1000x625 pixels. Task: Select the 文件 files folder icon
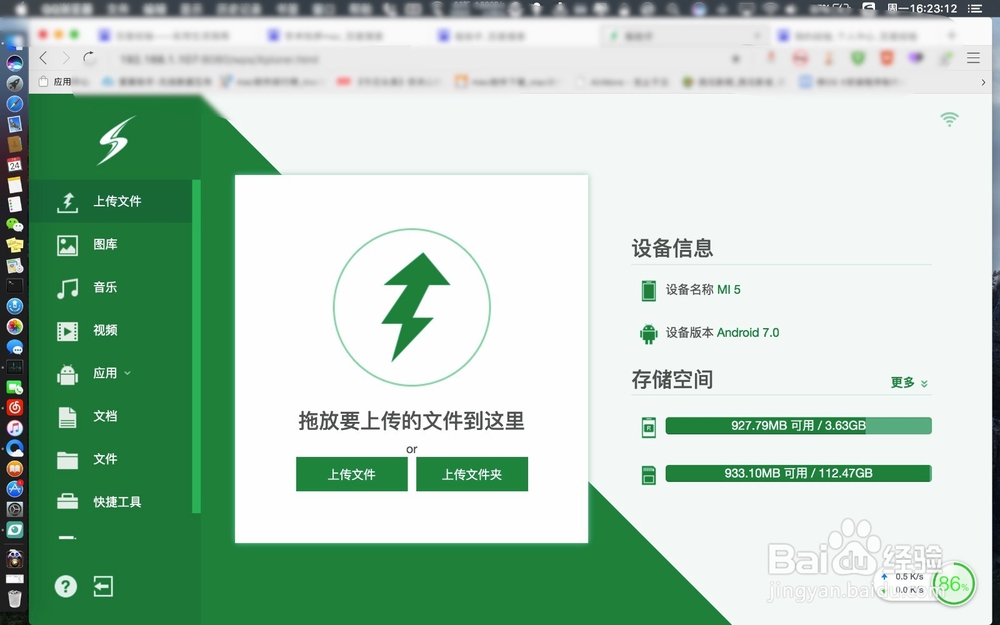(66, 459)
